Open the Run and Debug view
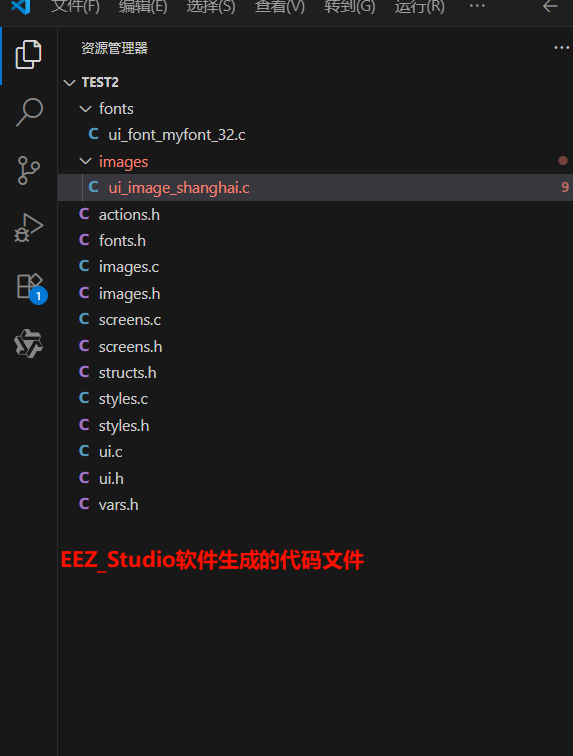This screenshot has width=573, height=756. [28, 228]
